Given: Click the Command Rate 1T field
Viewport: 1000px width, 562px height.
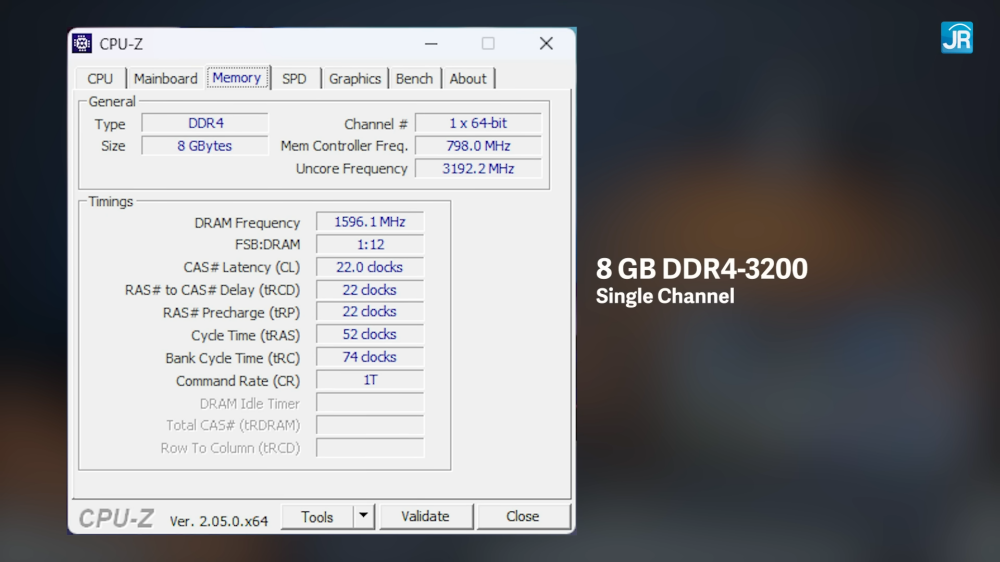Looking at the screenshot, I should [x=370, y=380].
